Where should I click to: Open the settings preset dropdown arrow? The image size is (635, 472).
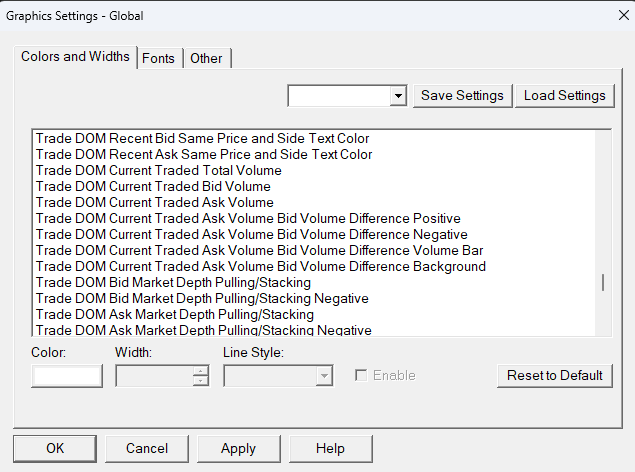coord(398,95)
